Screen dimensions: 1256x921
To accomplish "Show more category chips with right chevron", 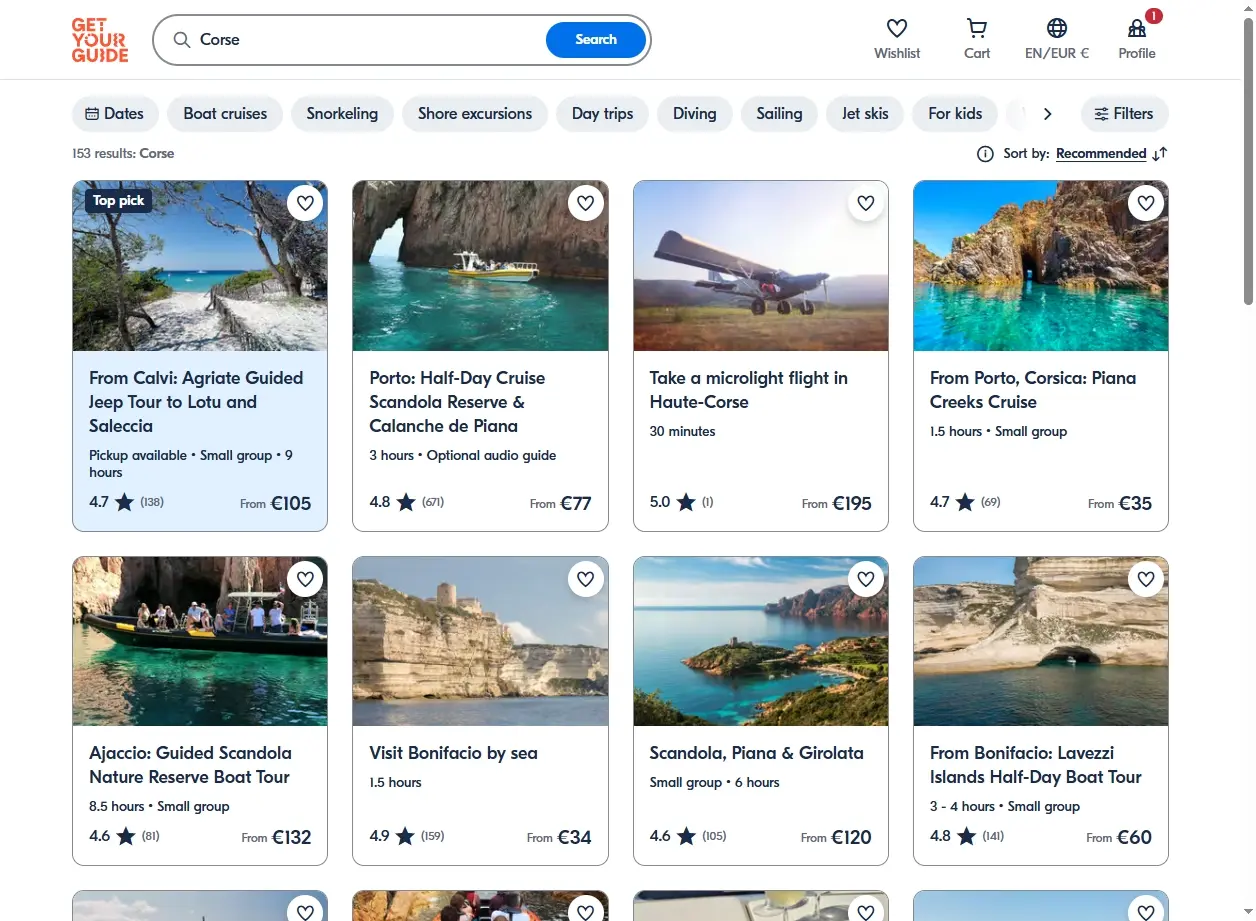I will coord(1047,113).
